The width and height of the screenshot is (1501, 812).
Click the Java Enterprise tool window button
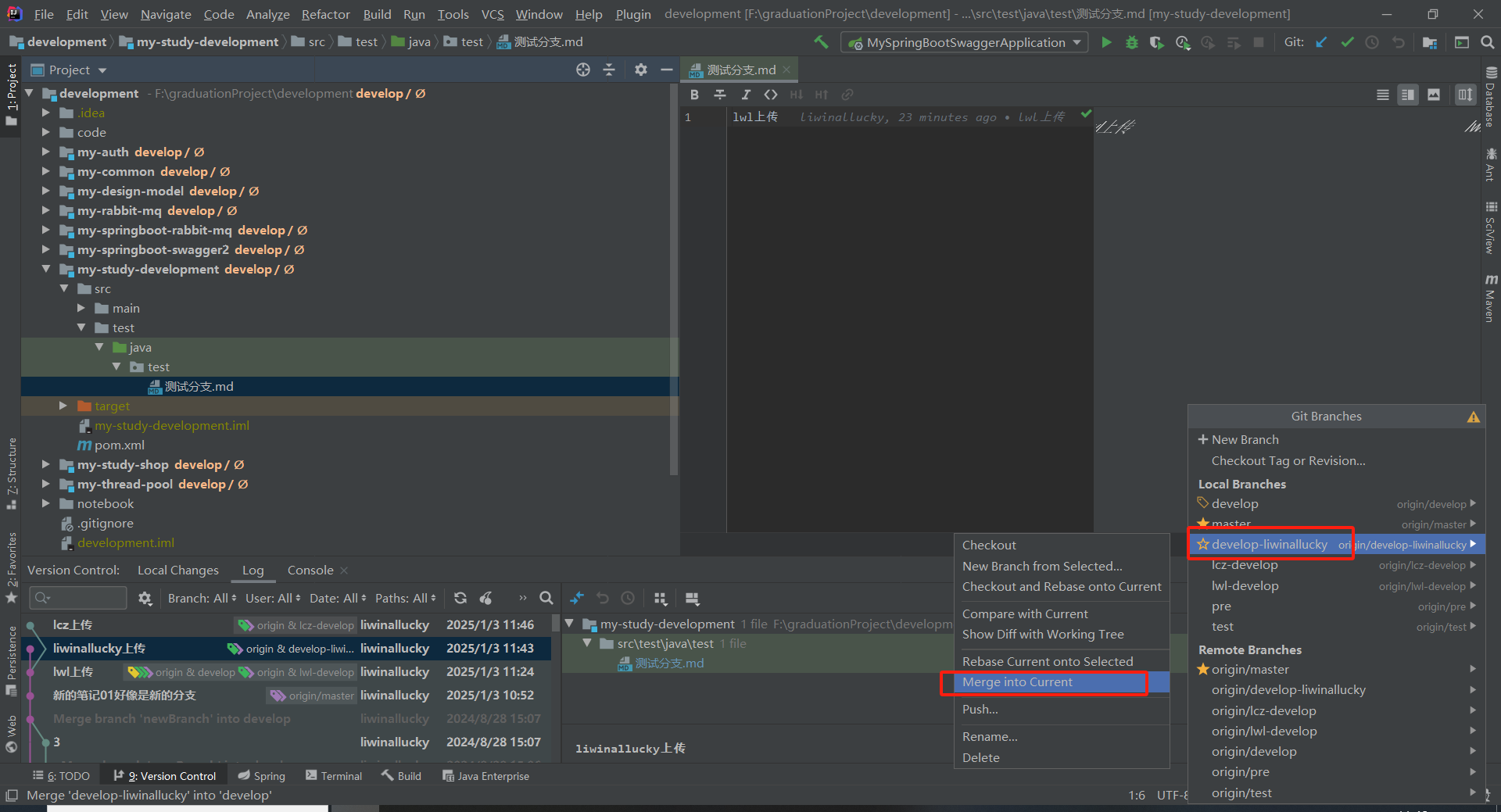pyautogui.click(x=485, y=776)
